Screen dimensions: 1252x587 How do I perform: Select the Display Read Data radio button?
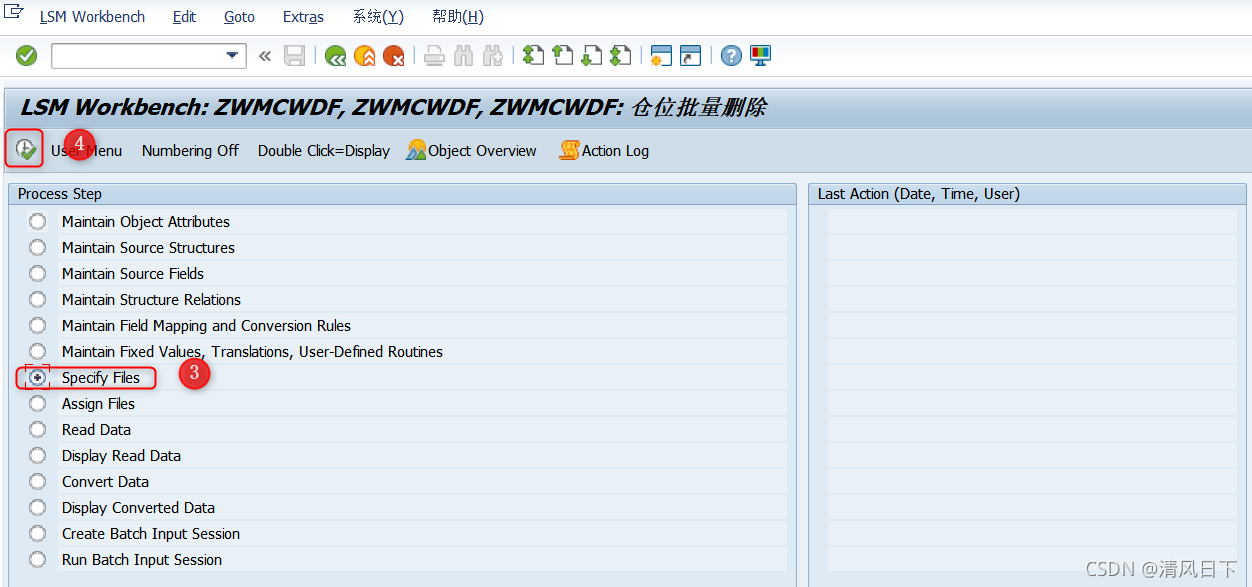(37, 455)
